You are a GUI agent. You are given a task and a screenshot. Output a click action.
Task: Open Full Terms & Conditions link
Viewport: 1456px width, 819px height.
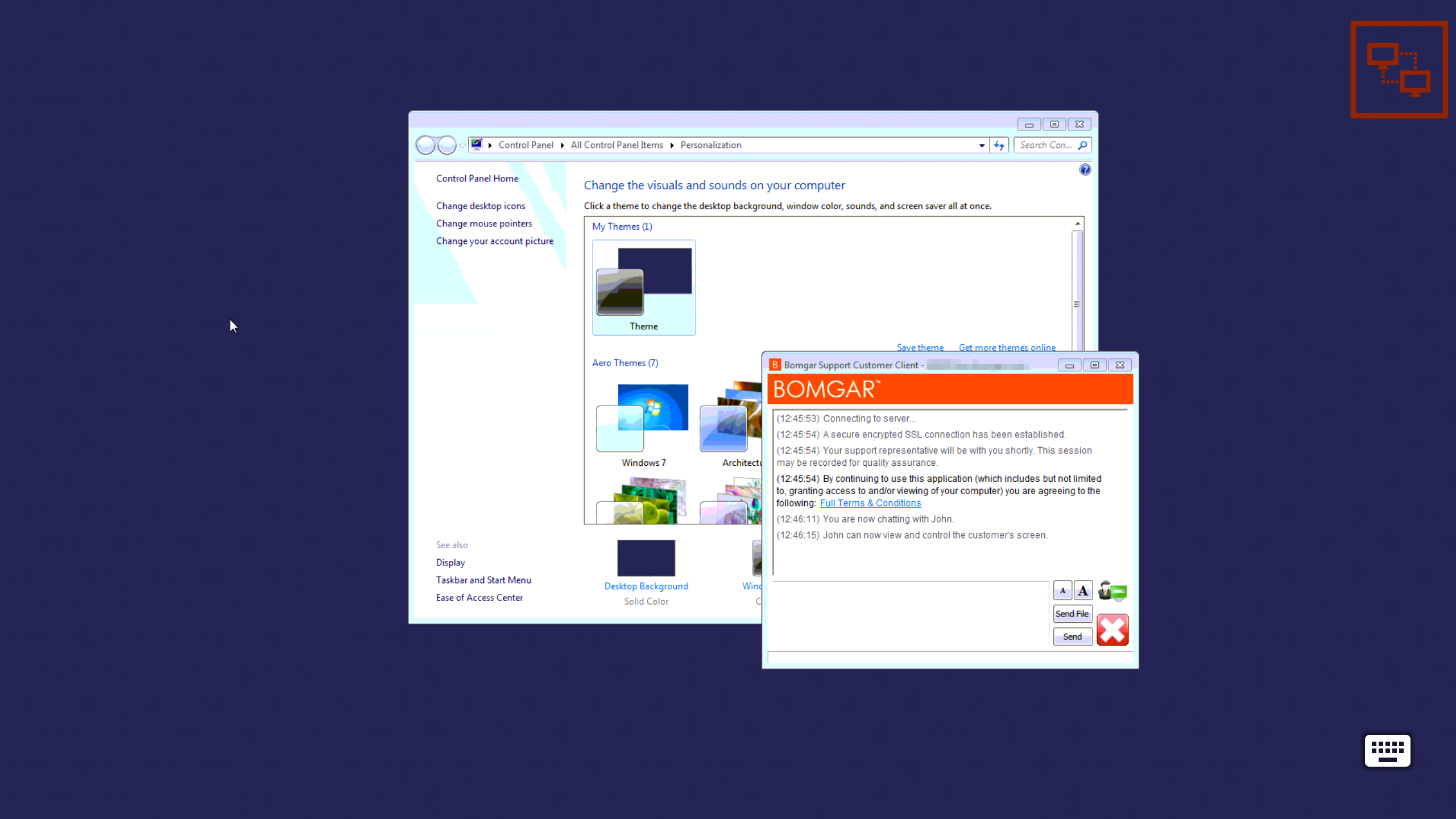[x=870, y=503]
